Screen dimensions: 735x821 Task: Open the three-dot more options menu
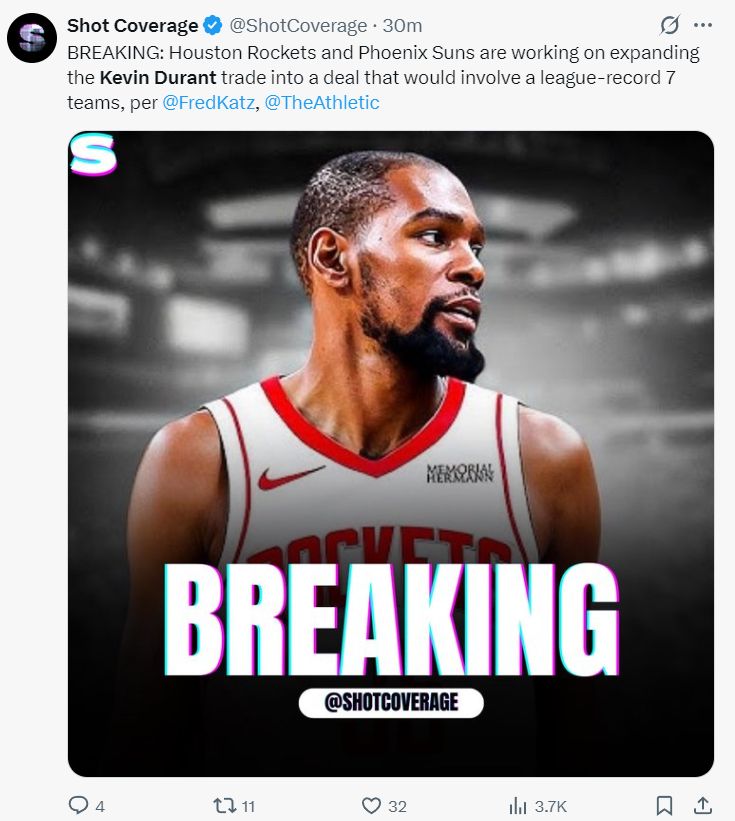point(703,25)
